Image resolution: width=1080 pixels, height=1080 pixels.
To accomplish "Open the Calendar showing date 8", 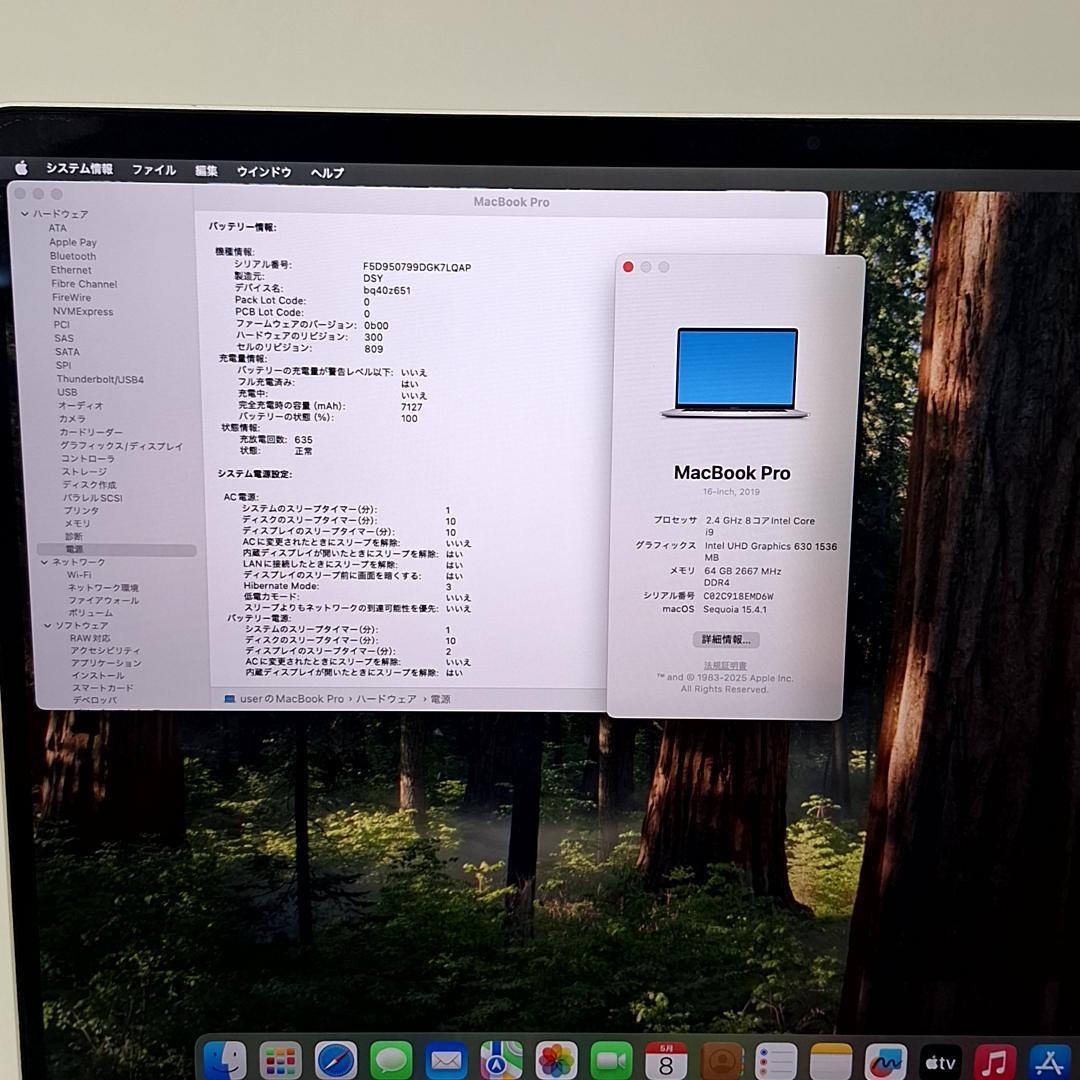I will click(667, 1058).
